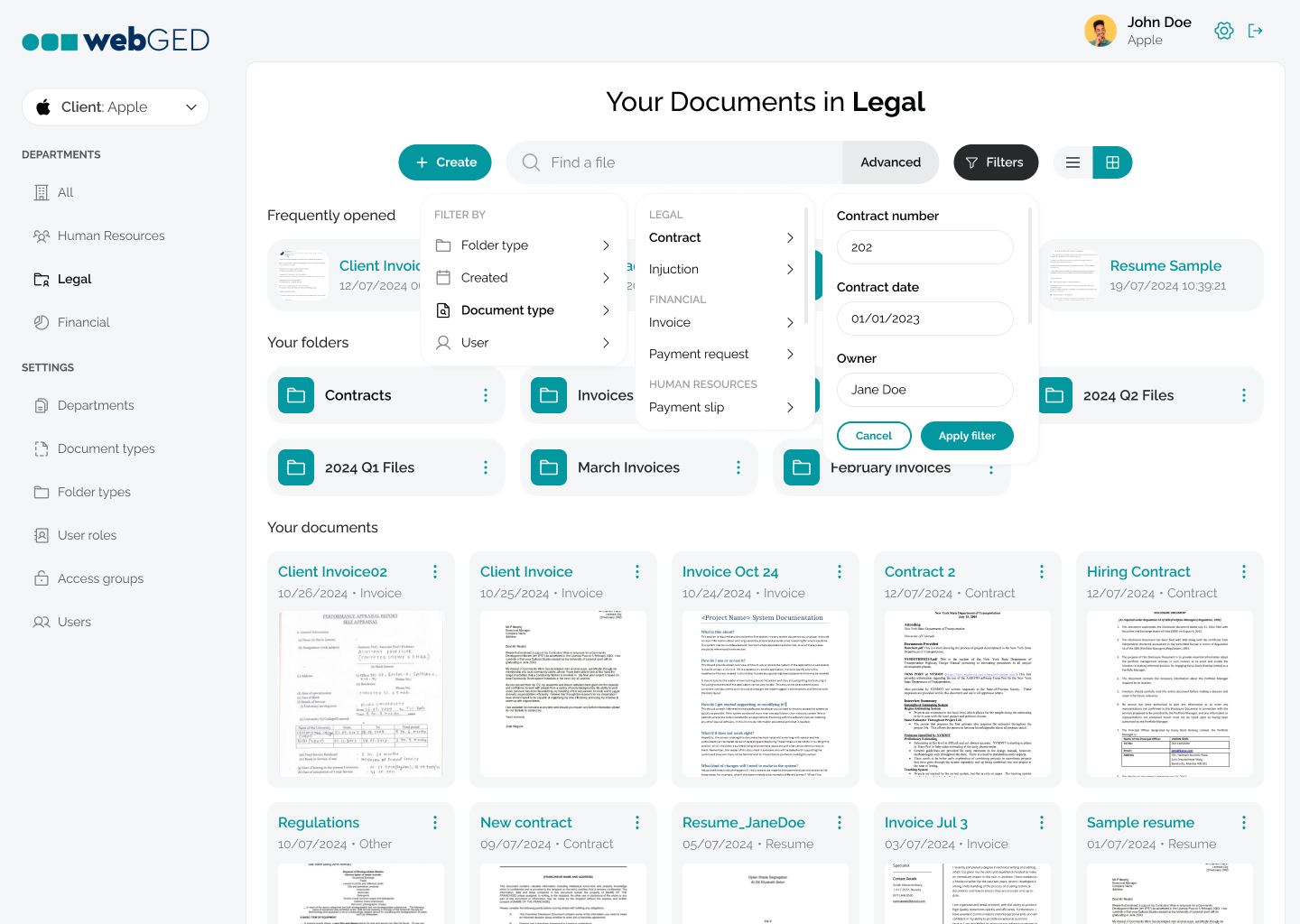
Task: Open Client Invoice02 options menu
Action: tap(435, 572)
